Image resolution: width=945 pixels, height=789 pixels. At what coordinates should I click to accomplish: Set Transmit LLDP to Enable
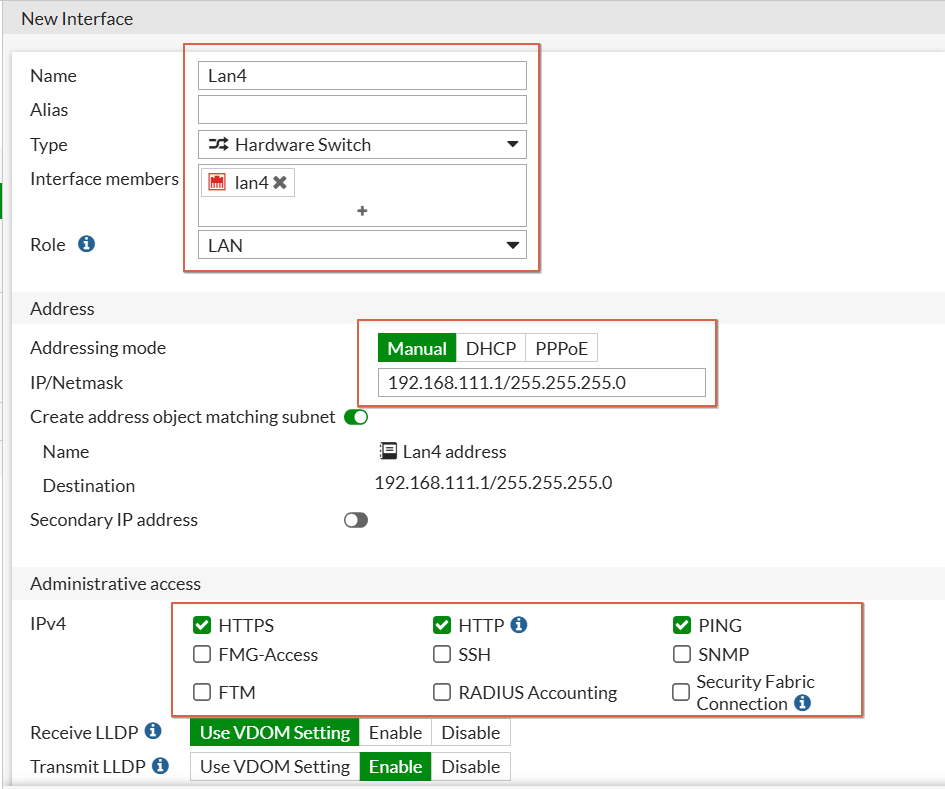click(x=395, y=767)
